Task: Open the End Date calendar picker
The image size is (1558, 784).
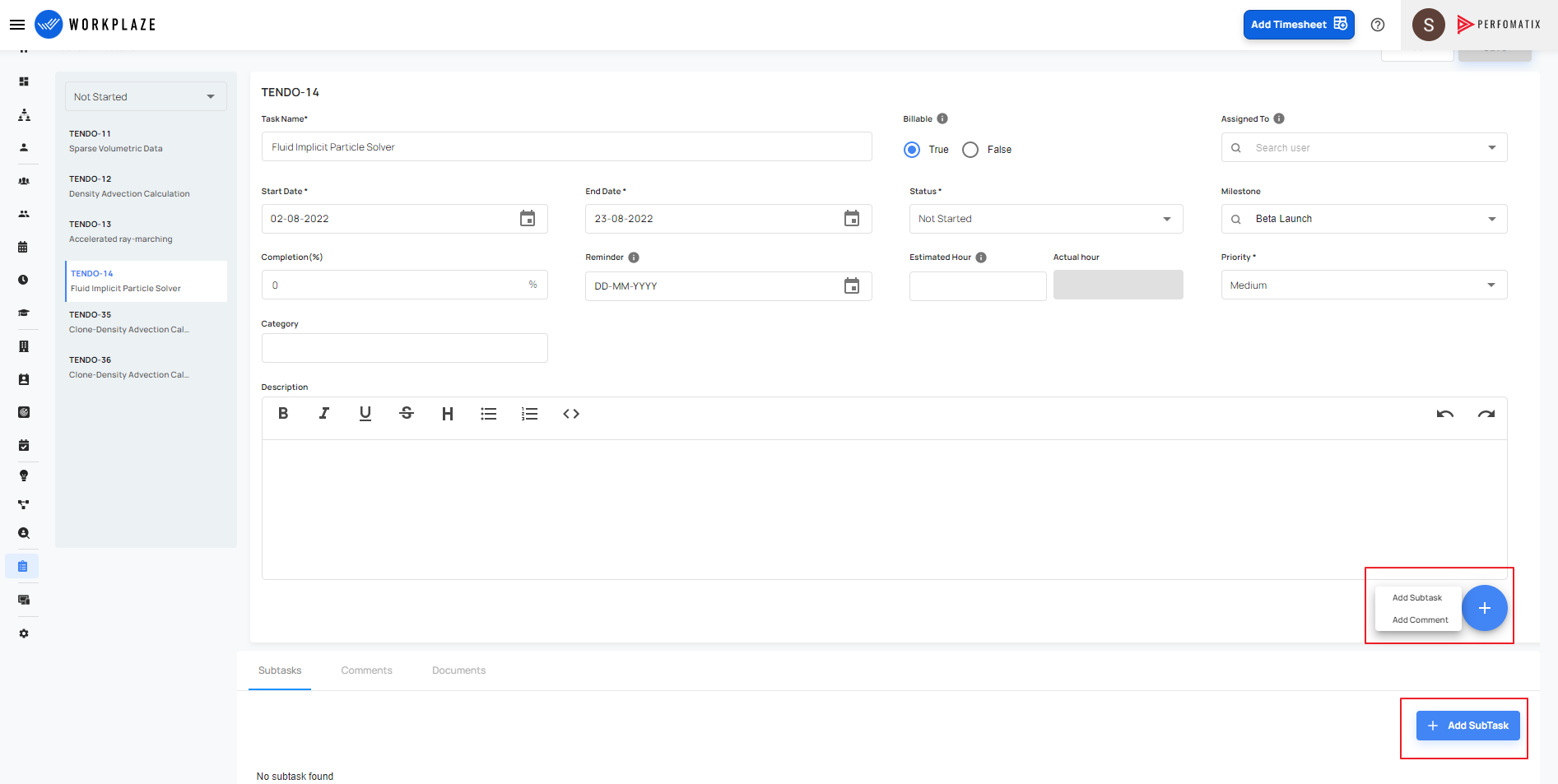Action: pyautogui.click(x=852, y=218)
